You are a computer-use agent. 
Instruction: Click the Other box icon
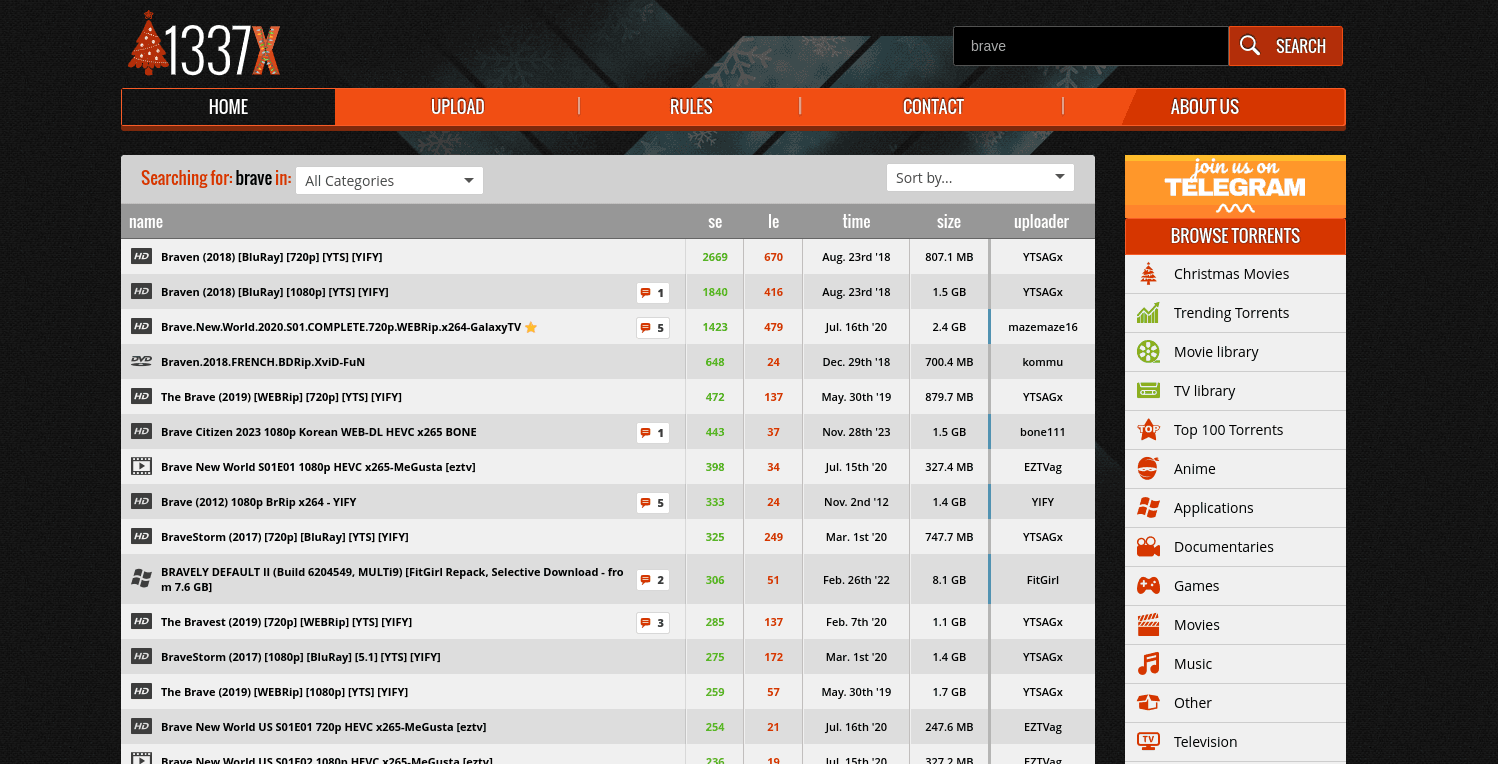tap(1148, 703)
